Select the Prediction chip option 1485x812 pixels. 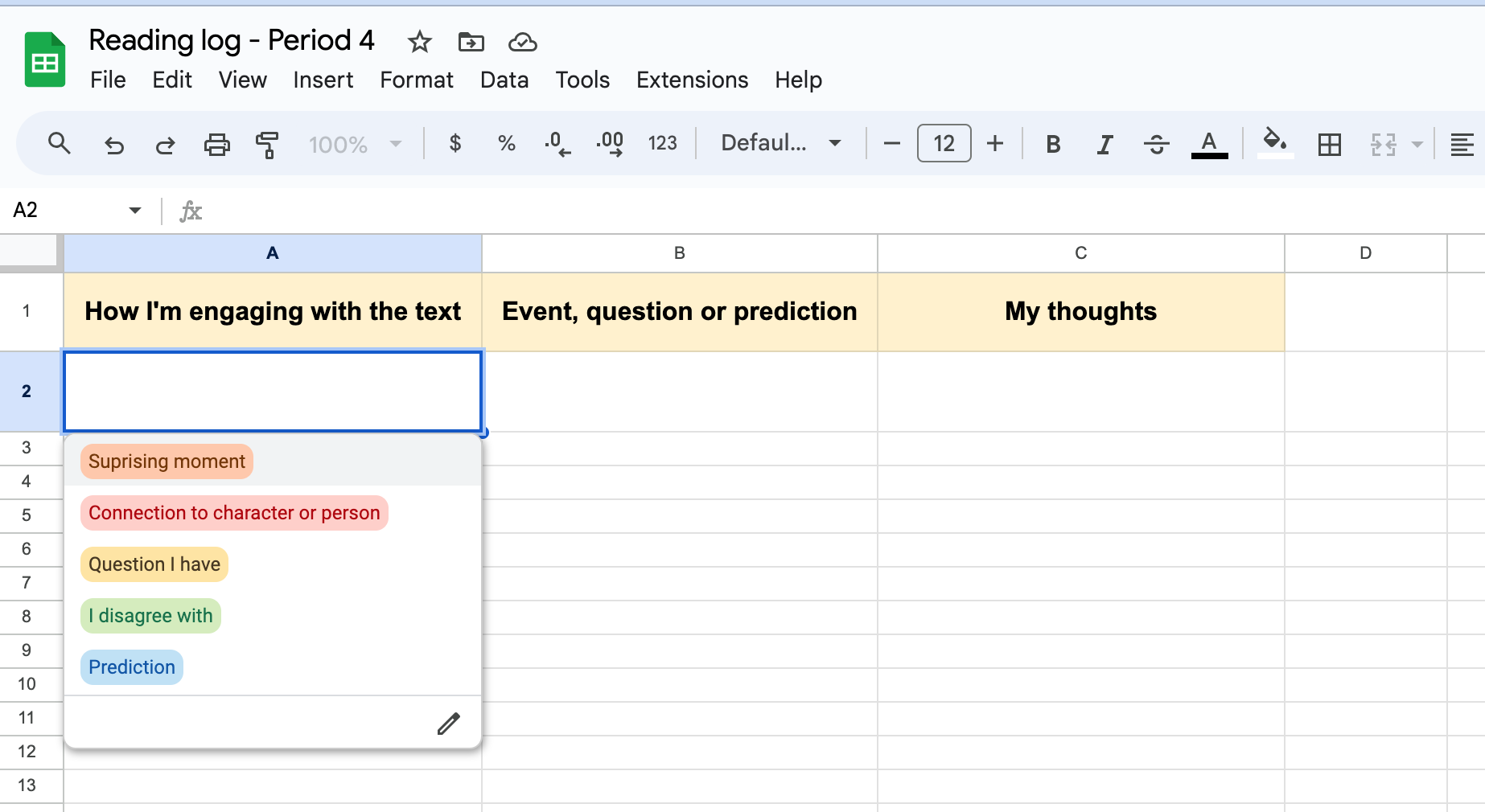tap(131, 666)
